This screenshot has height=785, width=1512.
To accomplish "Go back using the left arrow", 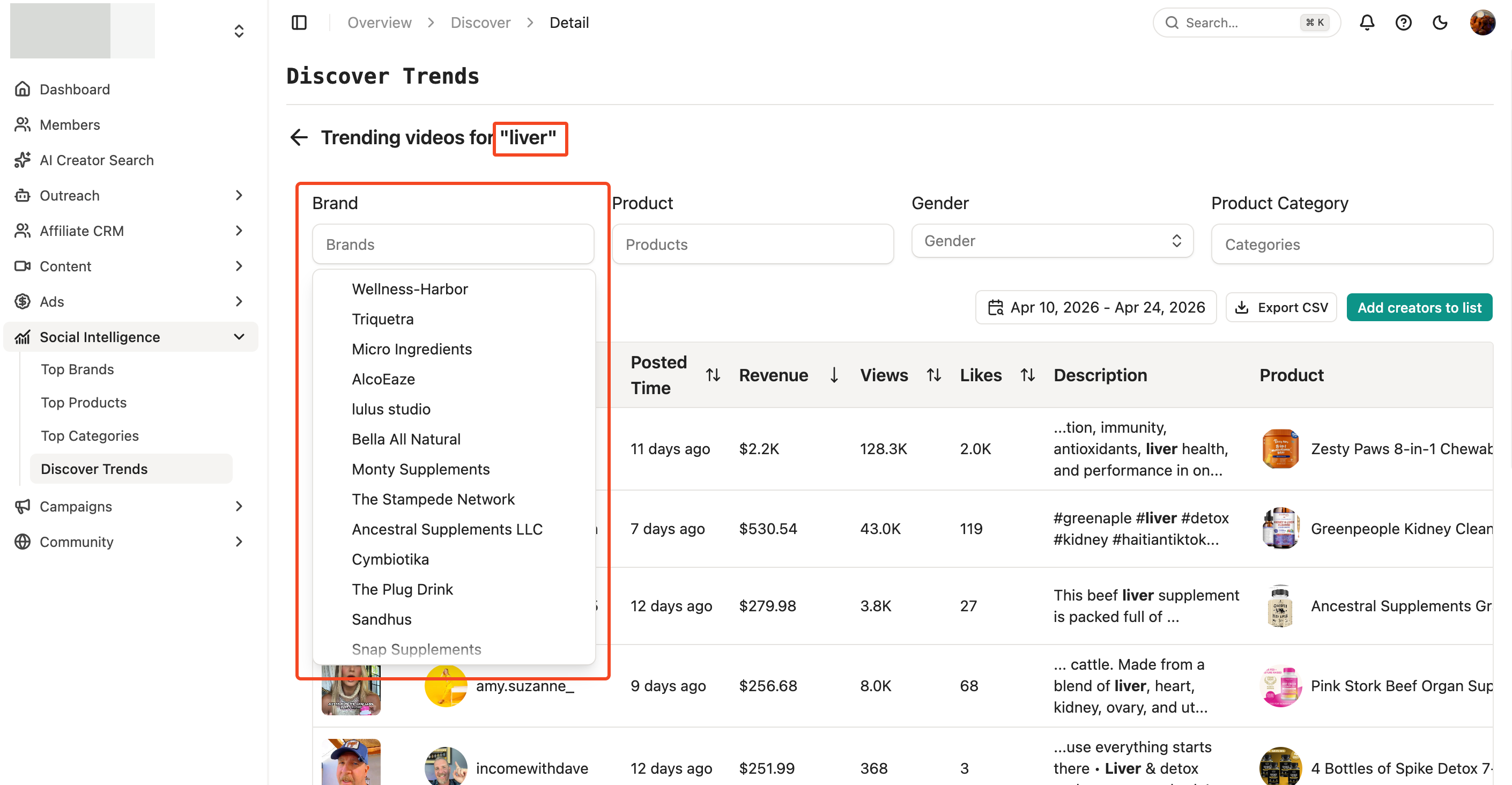I will pyautogui.click(x=299, y=137).
